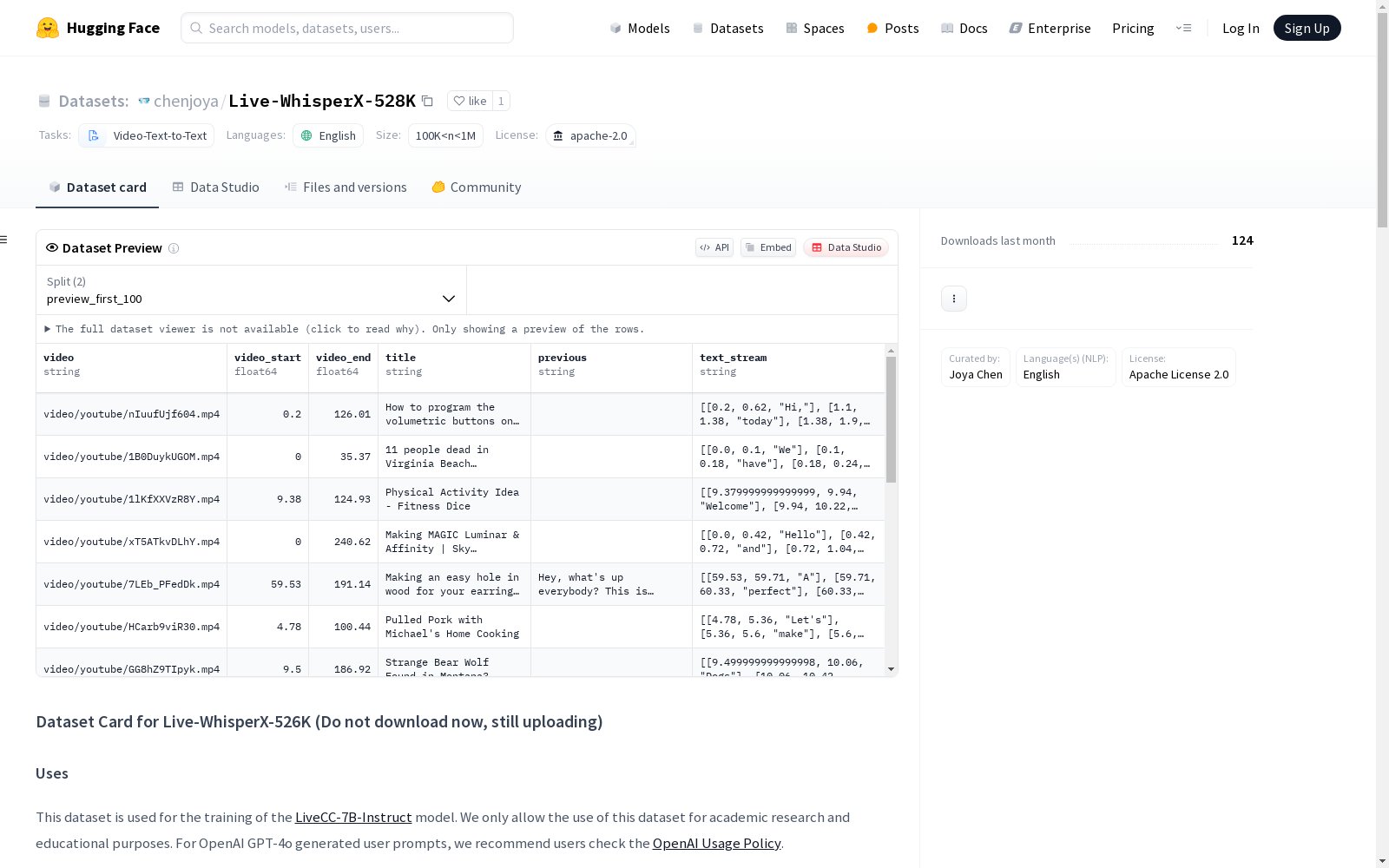Open the navigation more-options menu icon
This screenshot has height=868, width=1389.
[1183, 28]
